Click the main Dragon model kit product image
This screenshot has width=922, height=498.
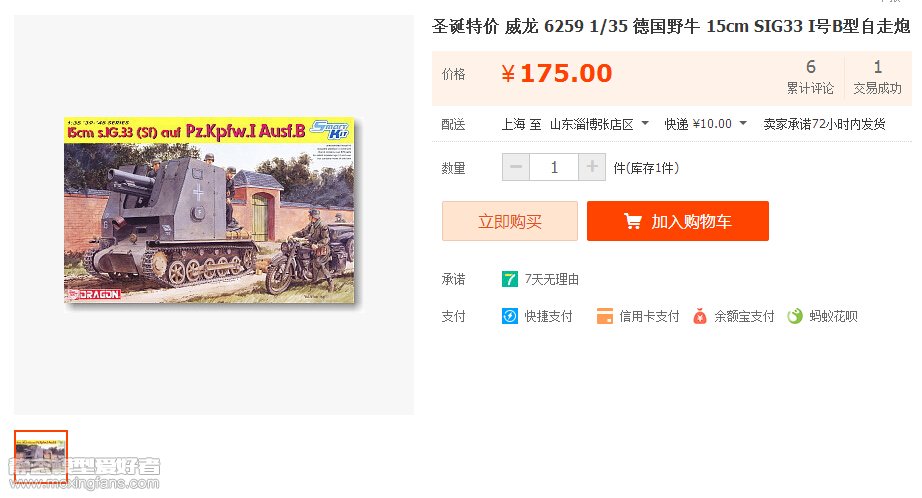tap(209, 210)
